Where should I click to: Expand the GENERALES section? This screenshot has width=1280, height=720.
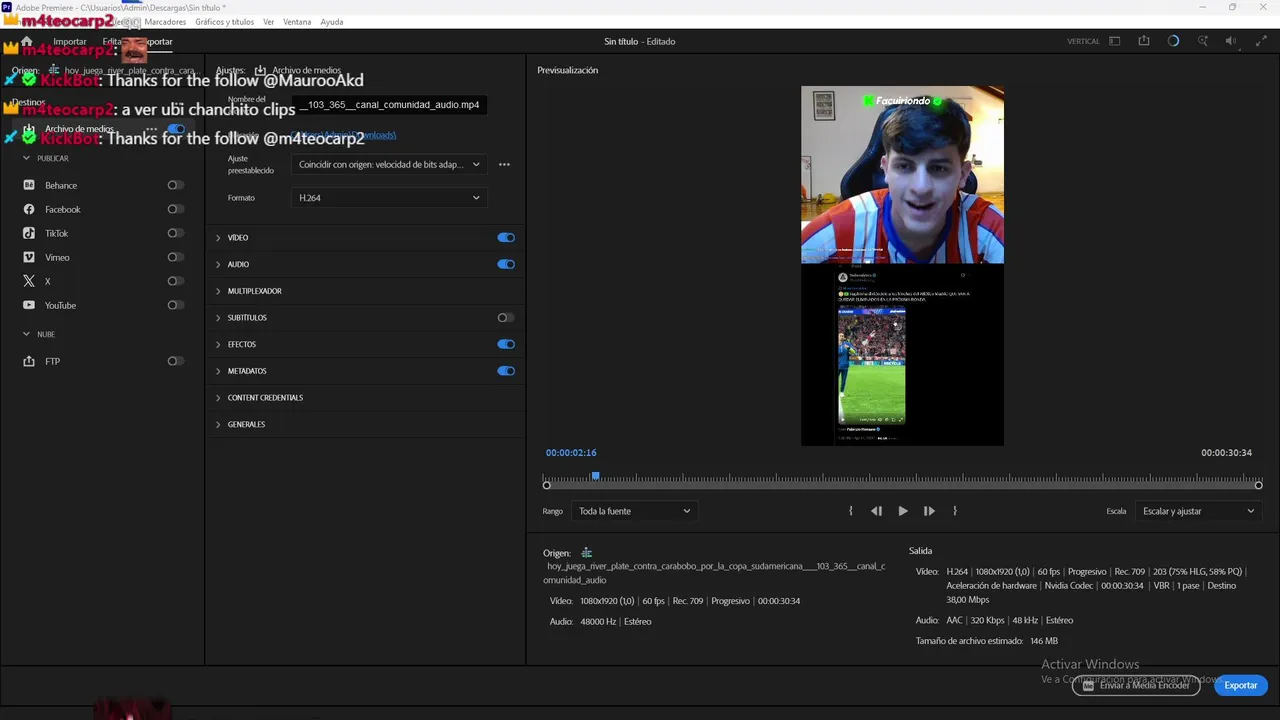[x=218, y=424]
